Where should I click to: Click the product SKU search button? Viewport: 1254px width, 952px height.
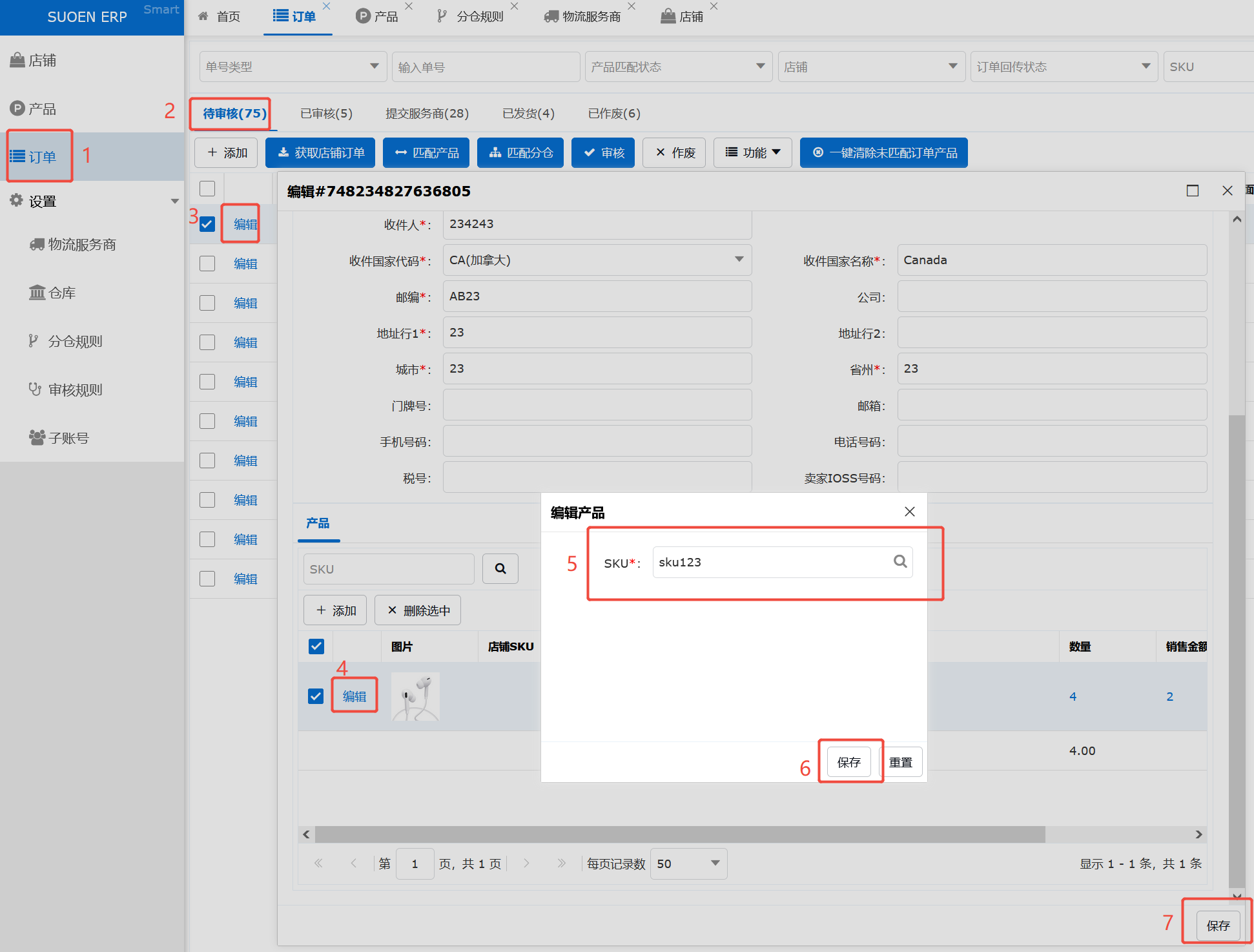point(500,569)
